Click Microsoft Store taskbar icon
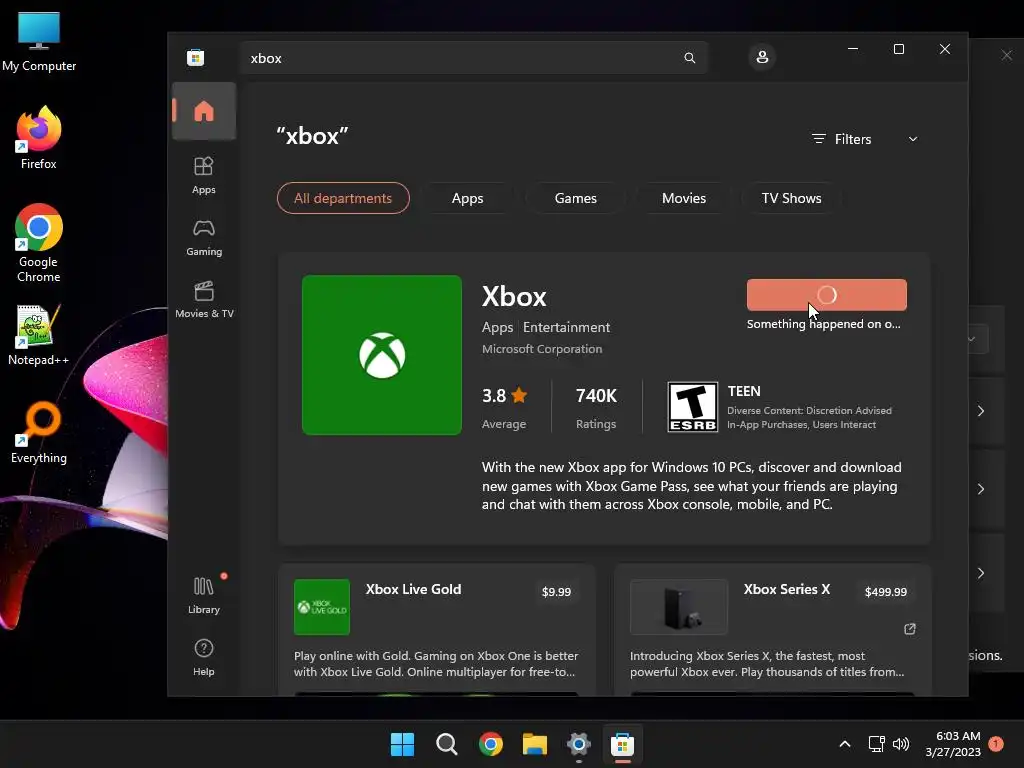This screenshot has height=768, width=1024. [622, 744]
